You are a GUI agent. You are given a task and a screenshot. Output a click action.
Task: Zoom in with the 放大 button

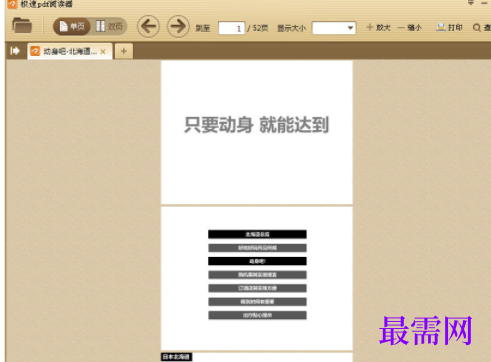(x=378, y=28)
